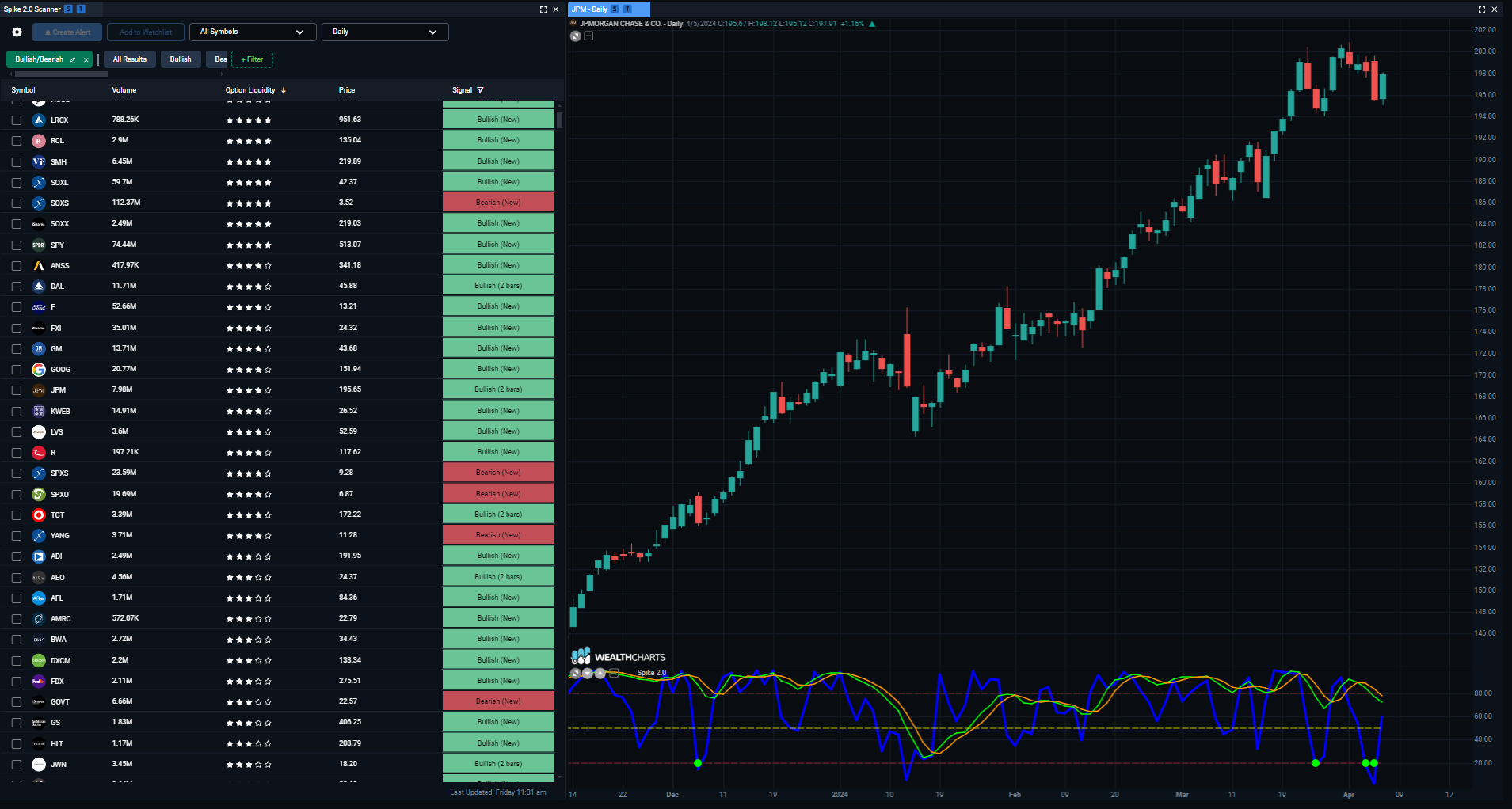Viewport: 1512px width, 809px height.
Task: Click the Add to Watchlist button
Action: 145,32
